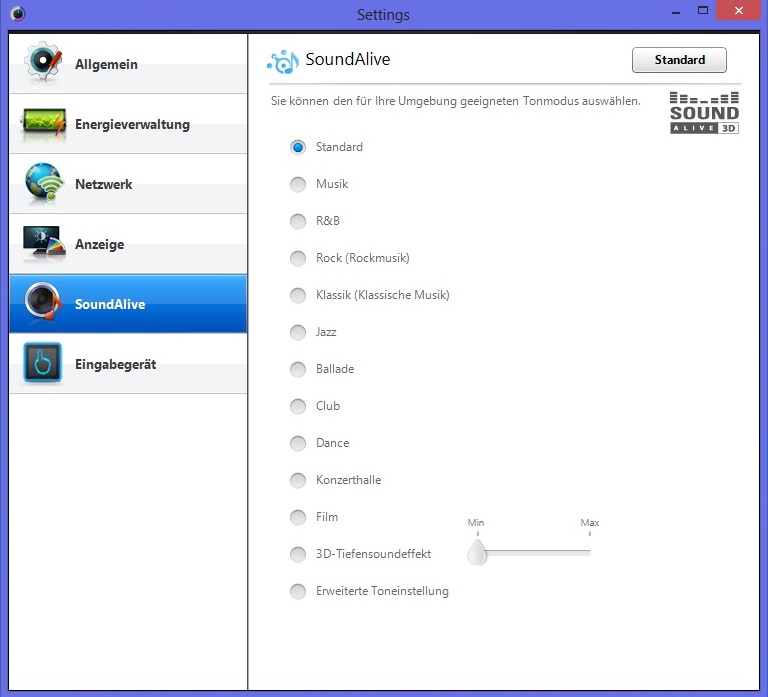Image resolution: width=768 pixels, height=697 pixels.
Task: Open the Energieverwaltung settings category
Action: coord(128,124)
